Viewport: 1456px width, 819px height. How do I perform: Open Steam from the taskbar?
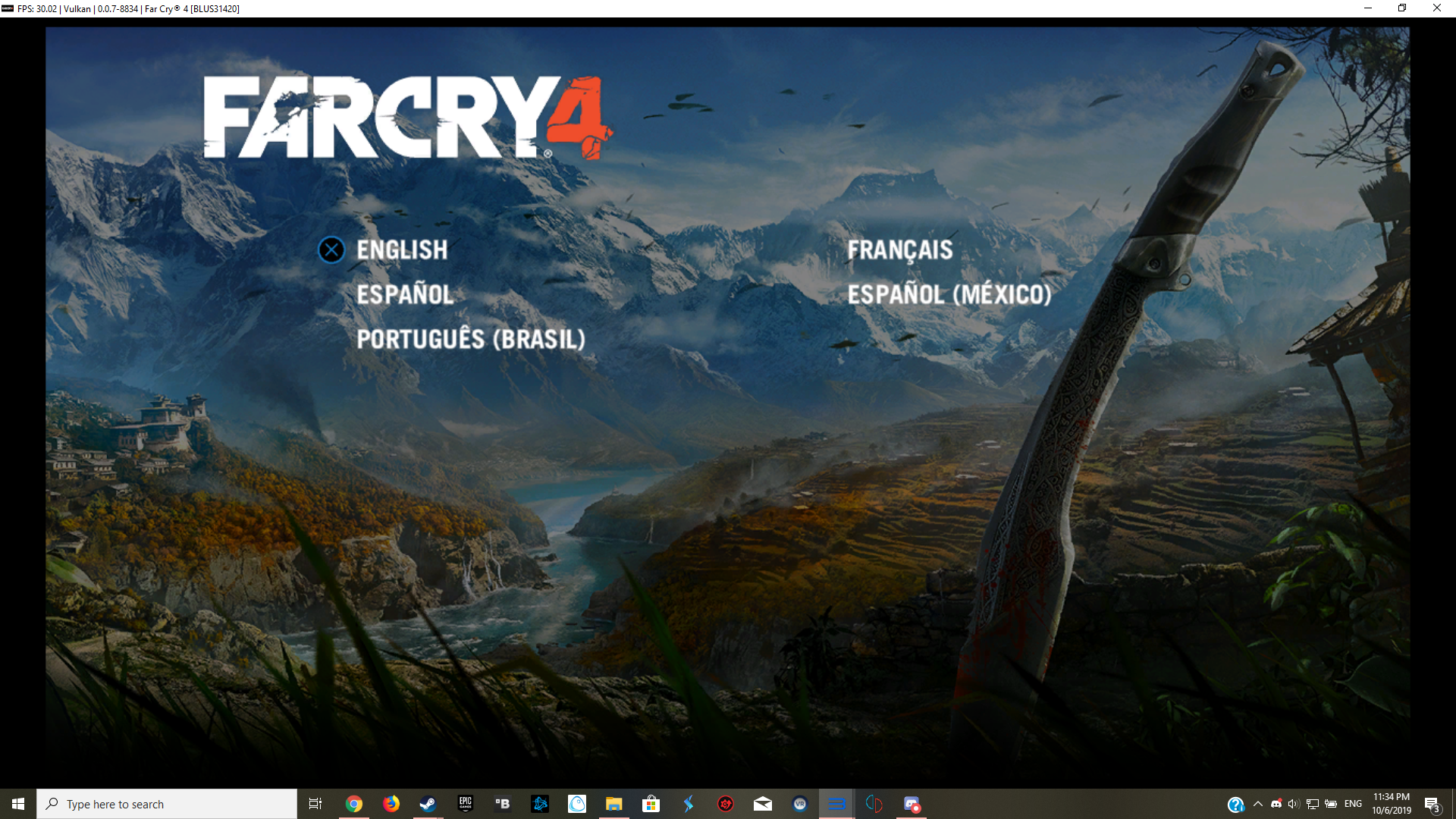point(428,804)
